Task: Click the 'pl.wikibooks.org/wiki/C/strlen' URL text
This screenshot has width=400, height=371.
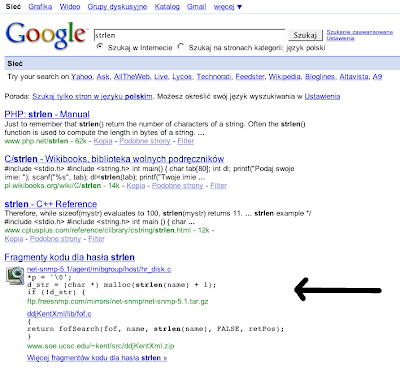Action: pos(53,186)
